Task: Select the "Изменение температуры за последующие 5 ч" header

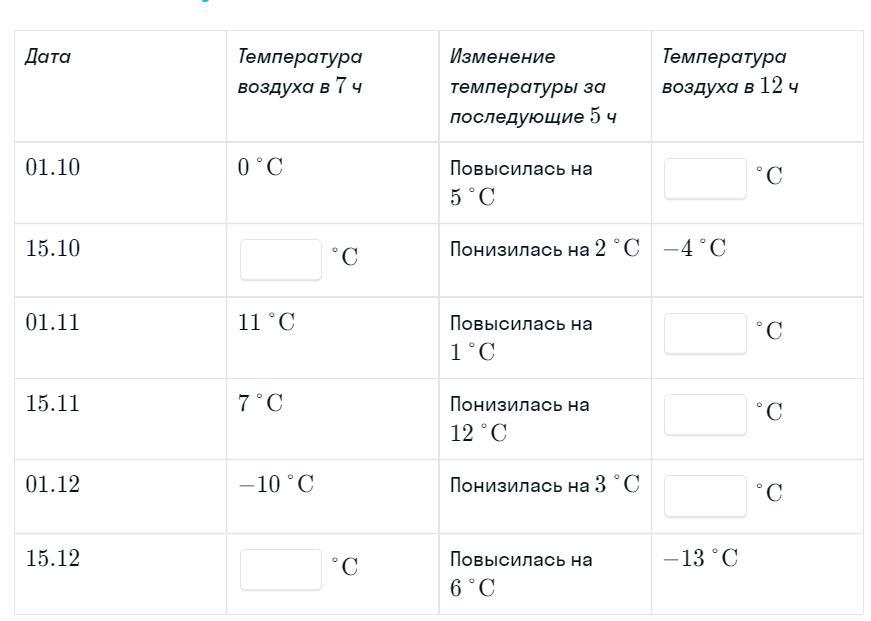Action: click(532, 86)
